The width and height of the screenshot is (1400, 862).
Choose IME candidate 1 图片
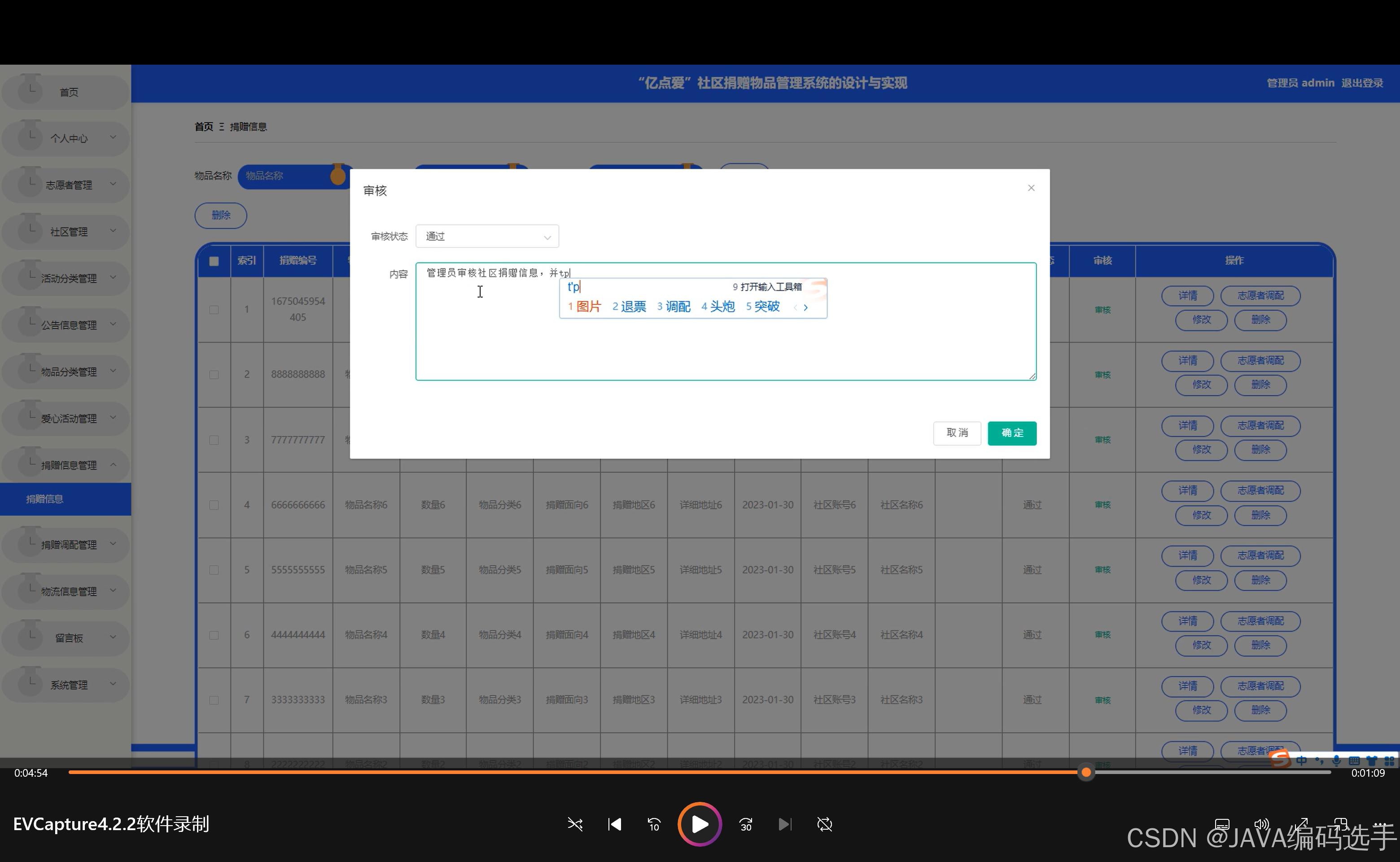point(585,307)
